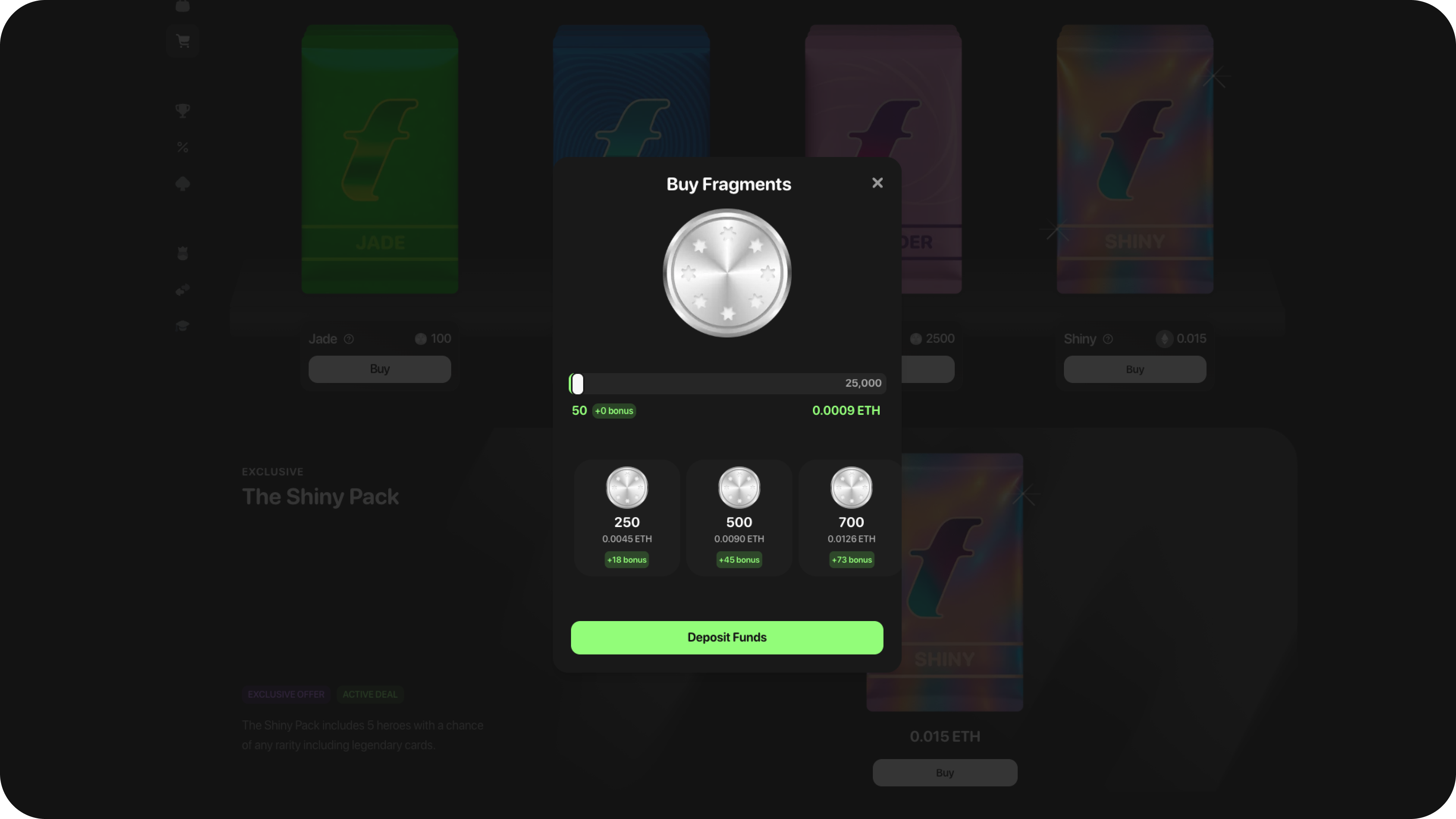Buy the exclusive 0.015 ETH Shiny Pack
This screenshot has height=819, width=1456.
(945, 773)
